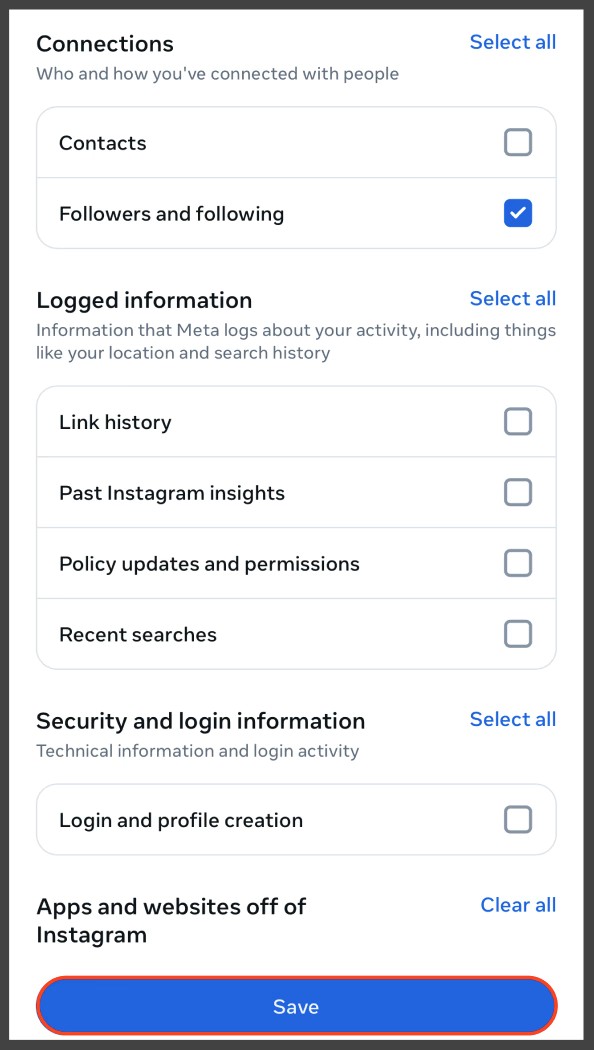Select all Logged information options

pos(513,298)
